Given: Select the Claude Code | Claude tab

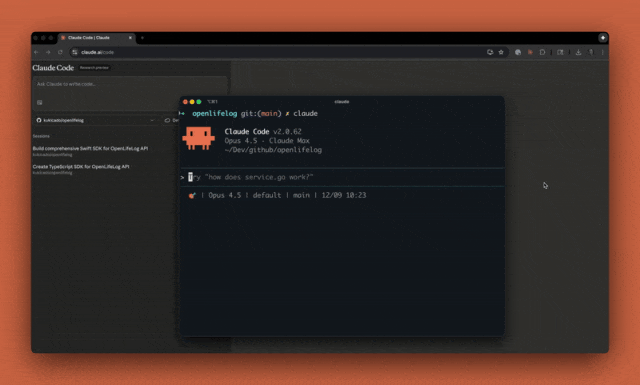Looking at the screenshot, I should tap(96, 38).
